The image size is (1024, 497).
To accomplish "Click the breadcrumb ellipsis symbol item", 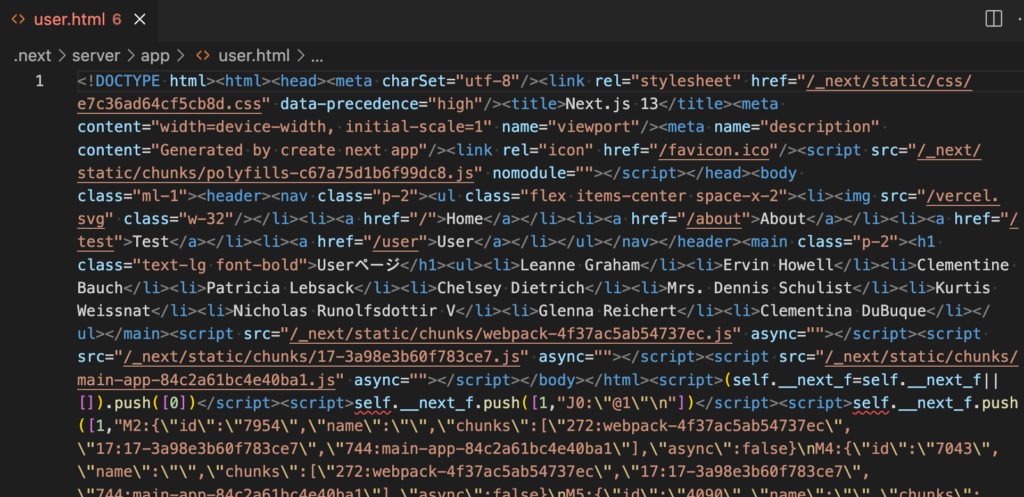I will pyautogui.click(x=317, y=56).
